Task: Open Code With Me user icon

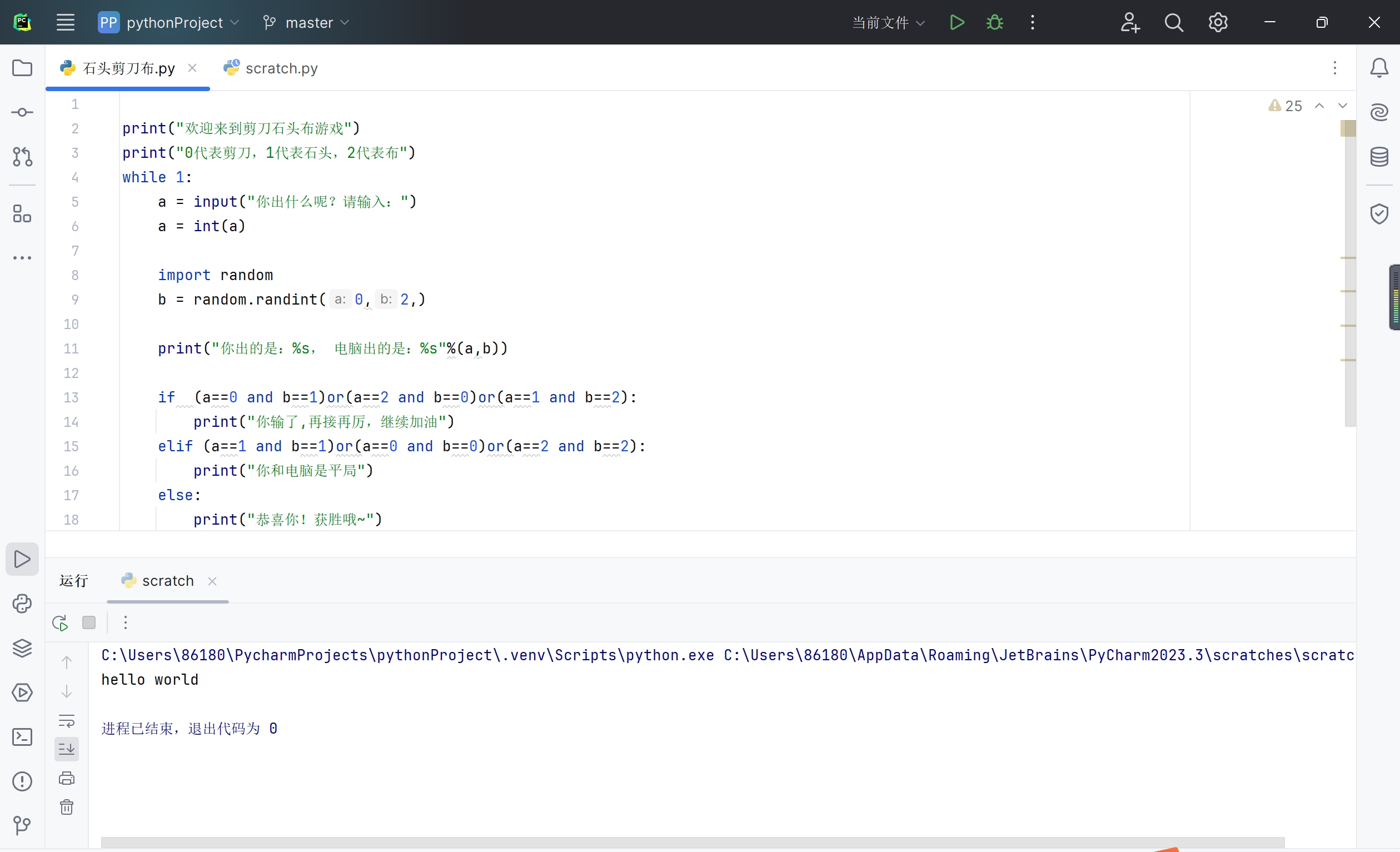Action: (1129, 23)
